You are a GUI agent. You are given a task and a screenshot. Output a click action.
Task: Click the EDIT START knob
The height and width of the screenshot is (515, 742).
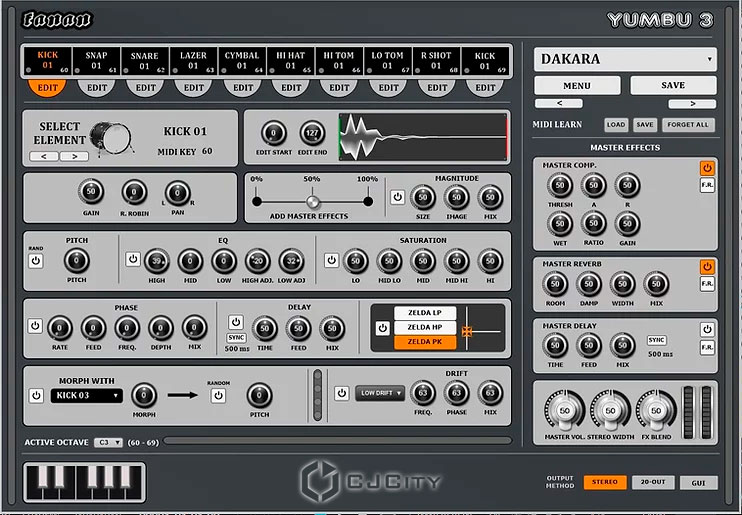pos(274,133)
